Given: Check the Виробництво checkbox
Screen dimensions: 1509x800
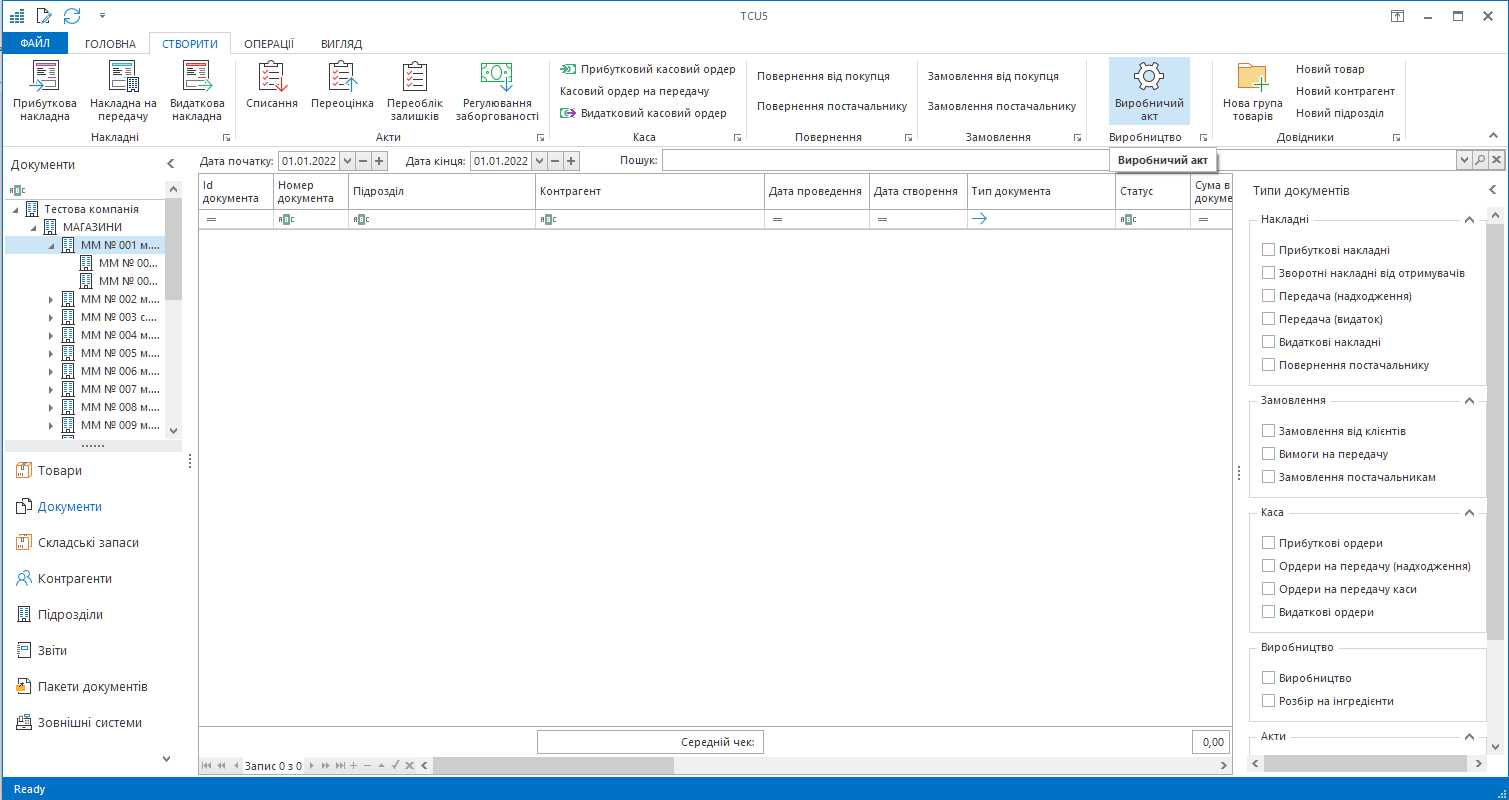Looking at the screenshot, I should tap(1269, 678).
